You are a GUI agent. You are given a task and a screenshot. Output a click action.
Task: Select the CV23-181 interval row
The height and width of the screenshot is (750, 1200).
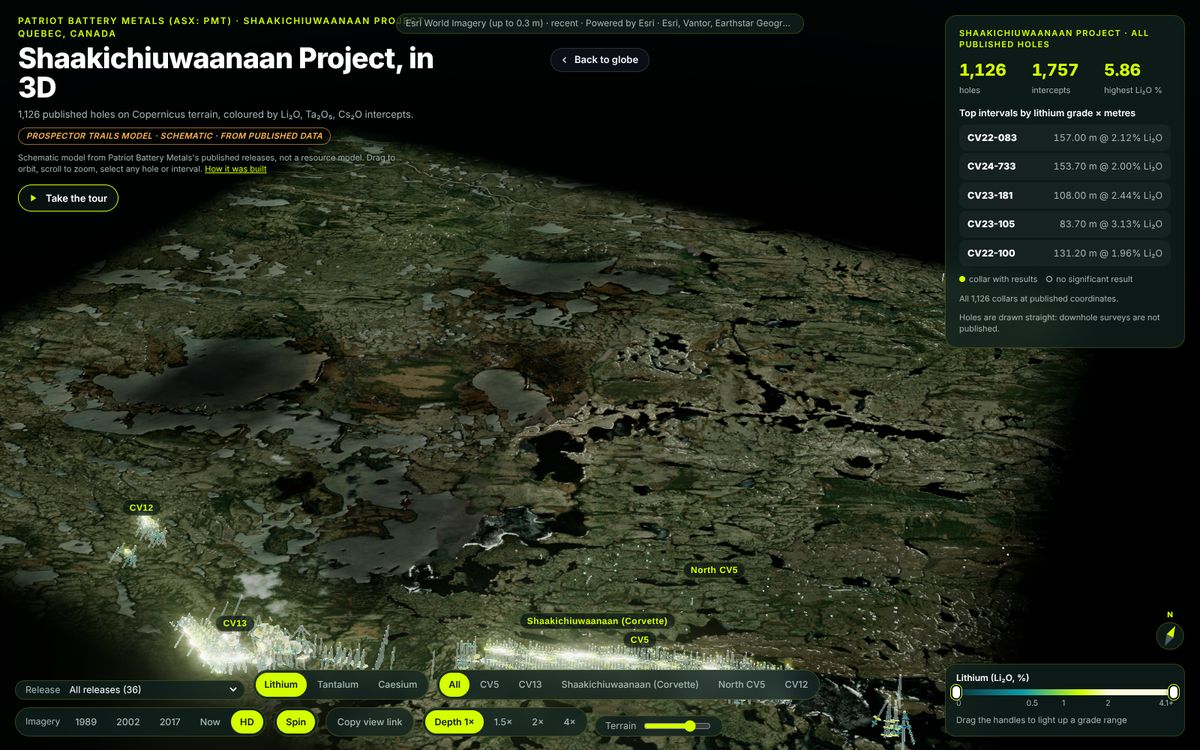pos(1065,195)
